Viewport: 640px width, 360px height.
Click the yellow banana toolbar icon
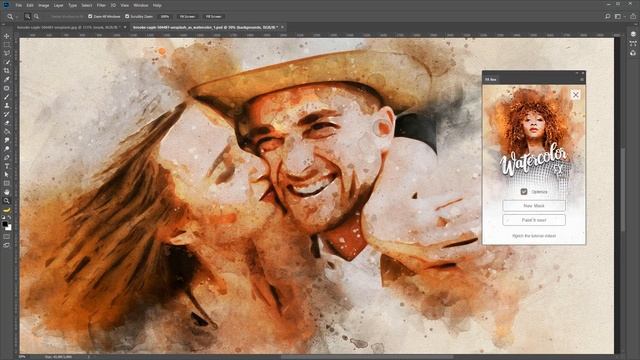[x=7, y=210]
